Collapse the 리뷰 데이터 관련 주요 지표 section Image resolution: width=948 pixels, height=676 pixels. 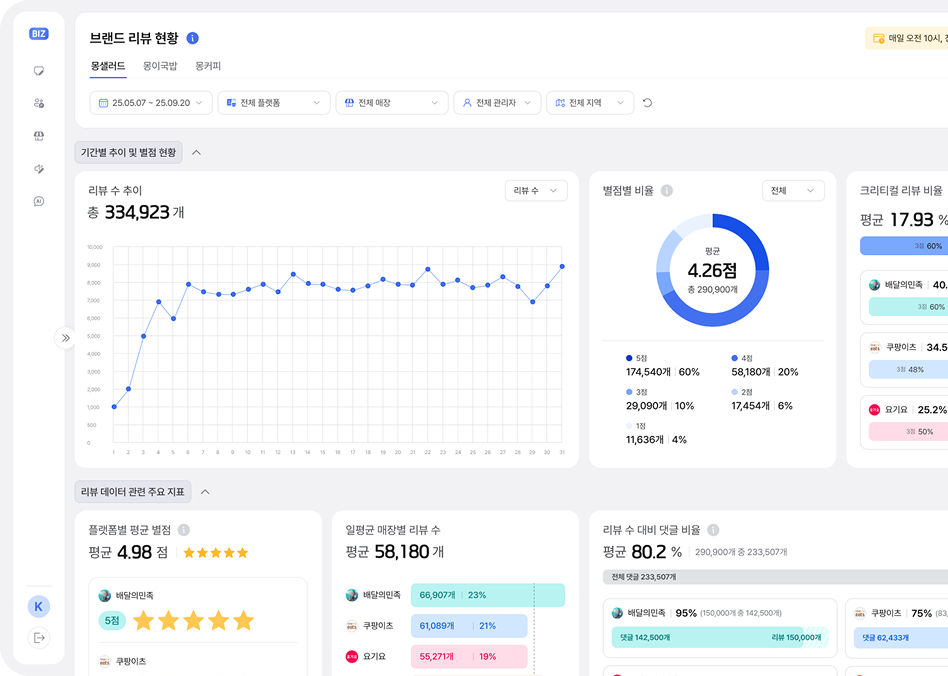point(206,491)
